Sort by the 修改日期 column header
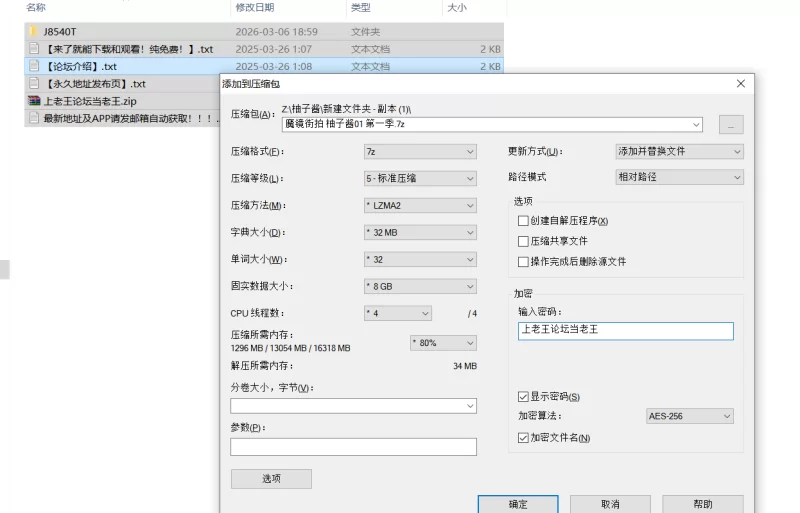This screenshot has width=800, height=513. 255,8
